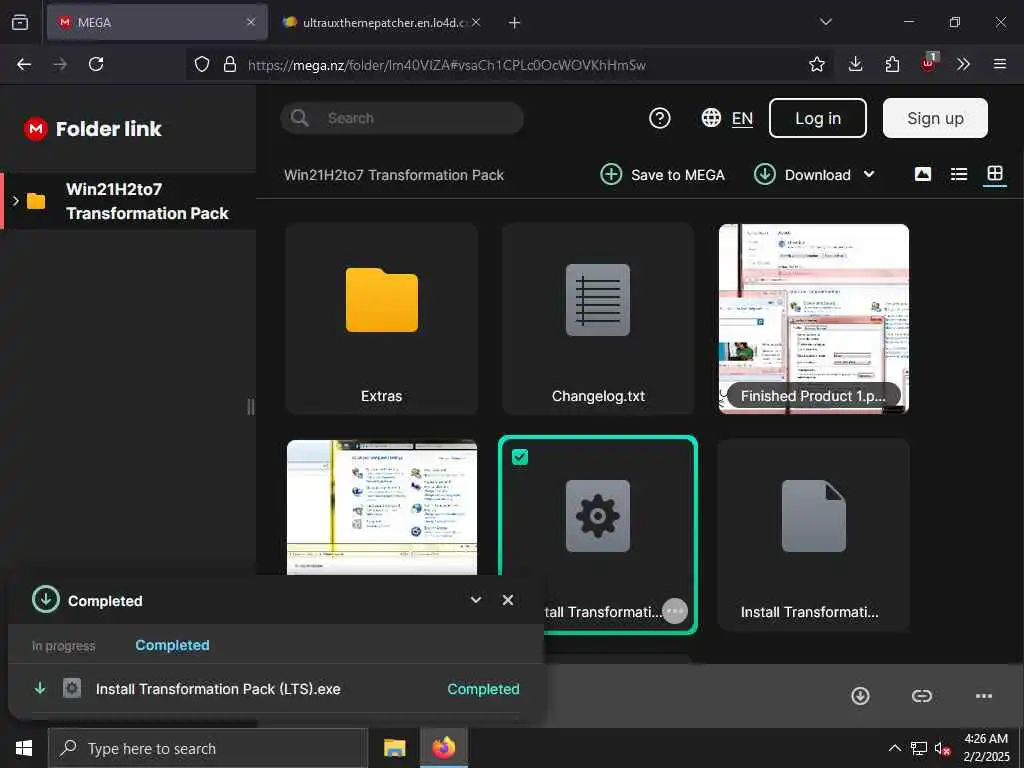The image size is (1024, 768).
Task: Open Firefox extensions puzzle icon
Action: tap(892, 64)
